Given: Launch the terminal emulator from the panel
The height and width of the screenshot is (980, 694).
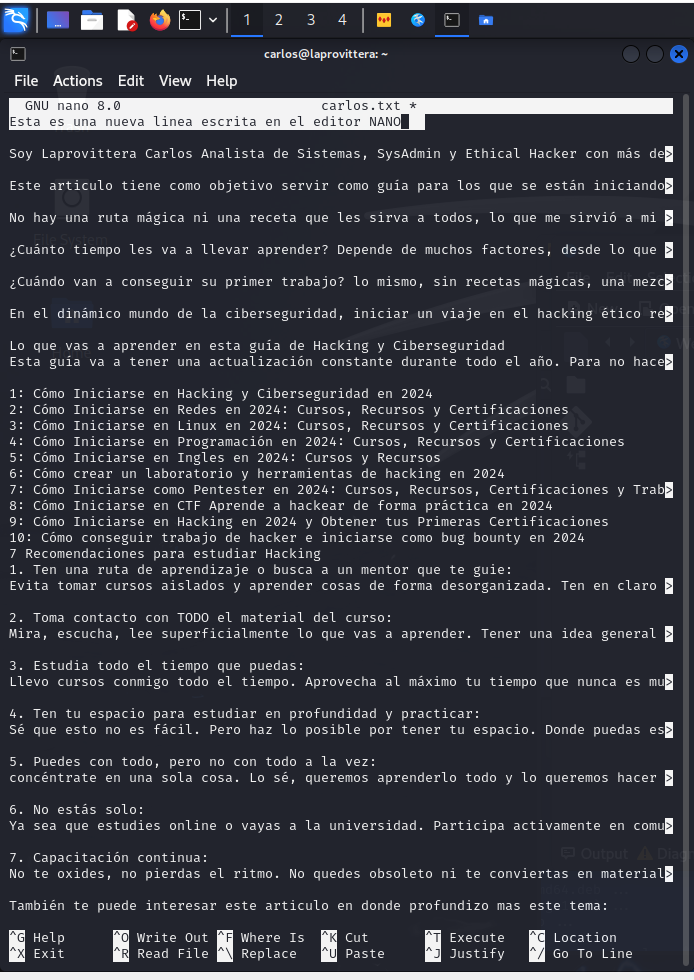Looking at the screenshot, I should [189, 20].
